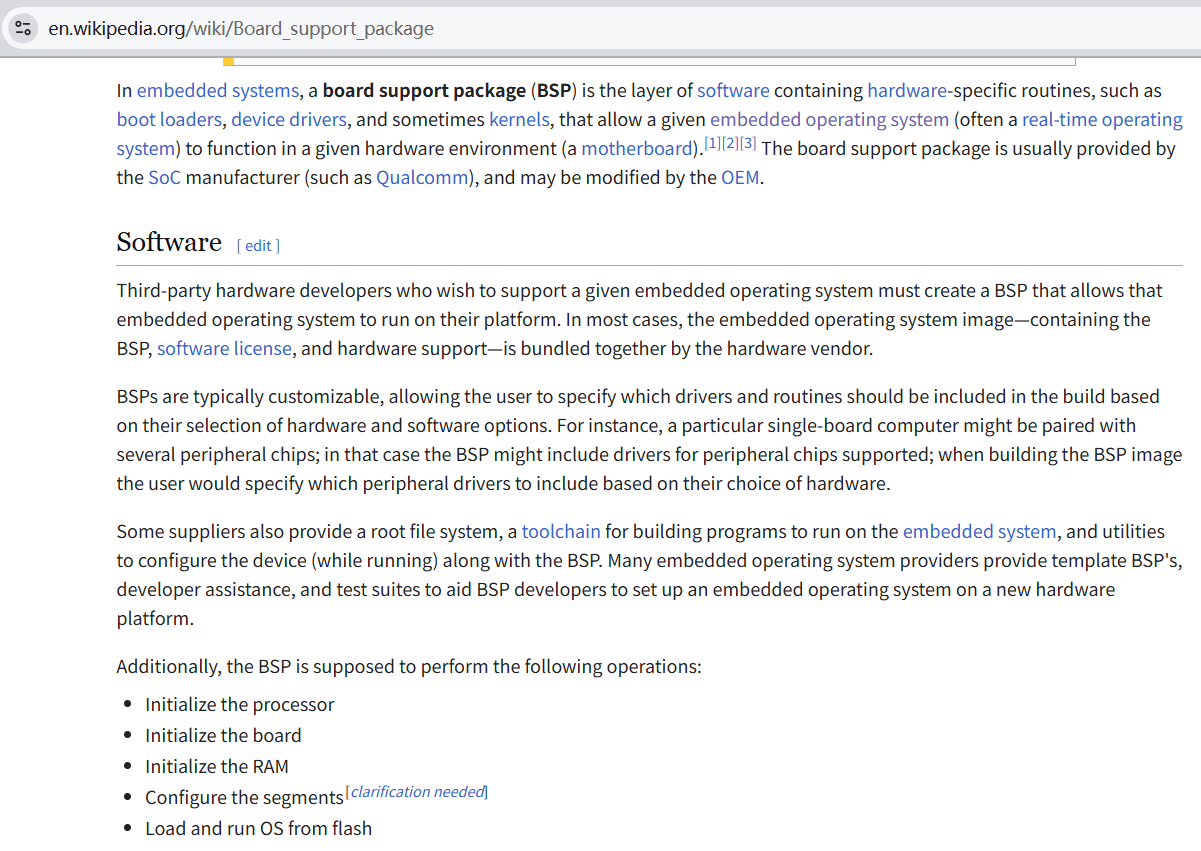Viewport: 1201px width, 851px height.
Task: Open the SoC link
Action: (x=165, y=178)
